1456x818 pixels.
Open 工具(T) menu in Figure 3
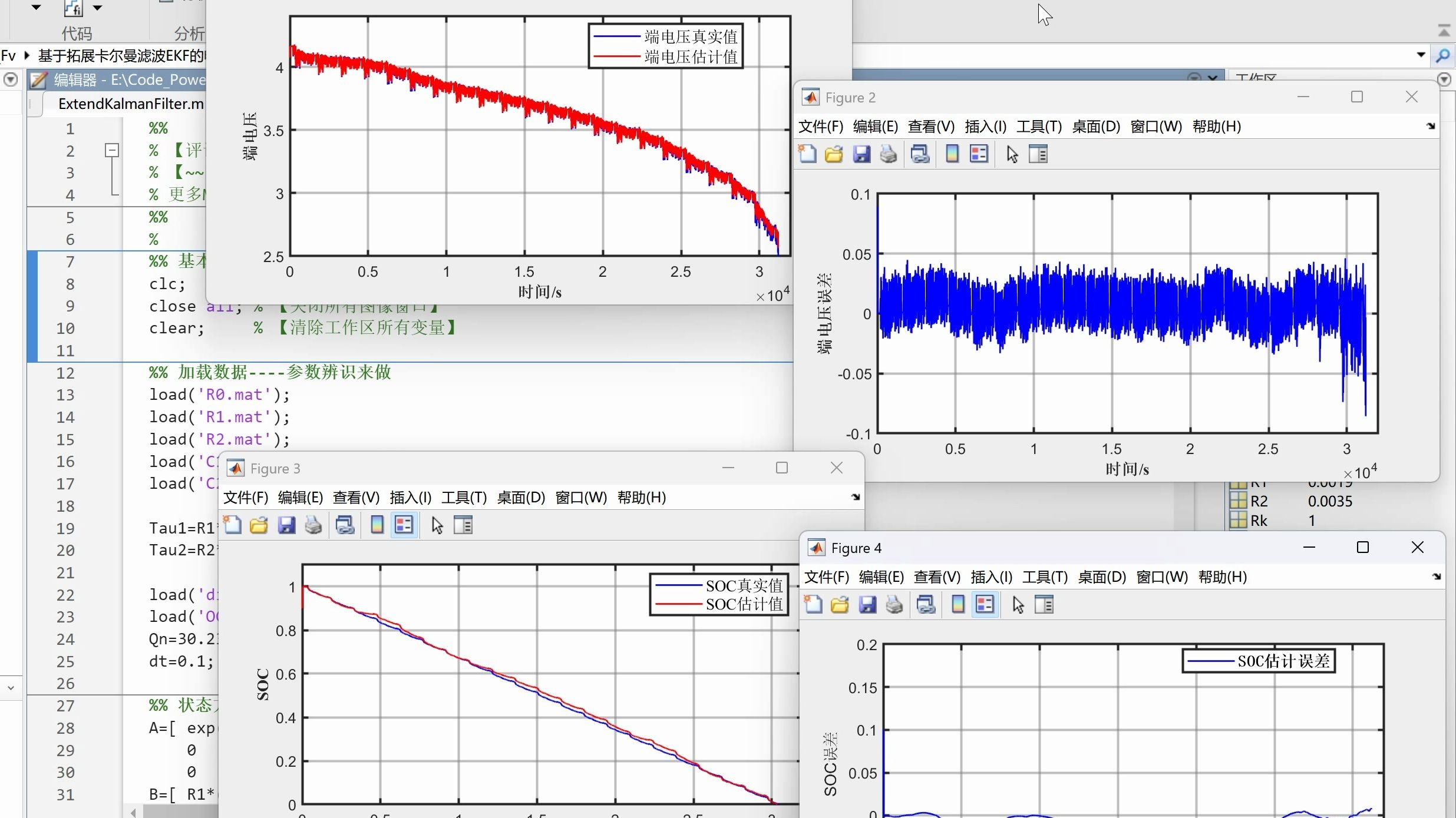(x=464, y=498)
